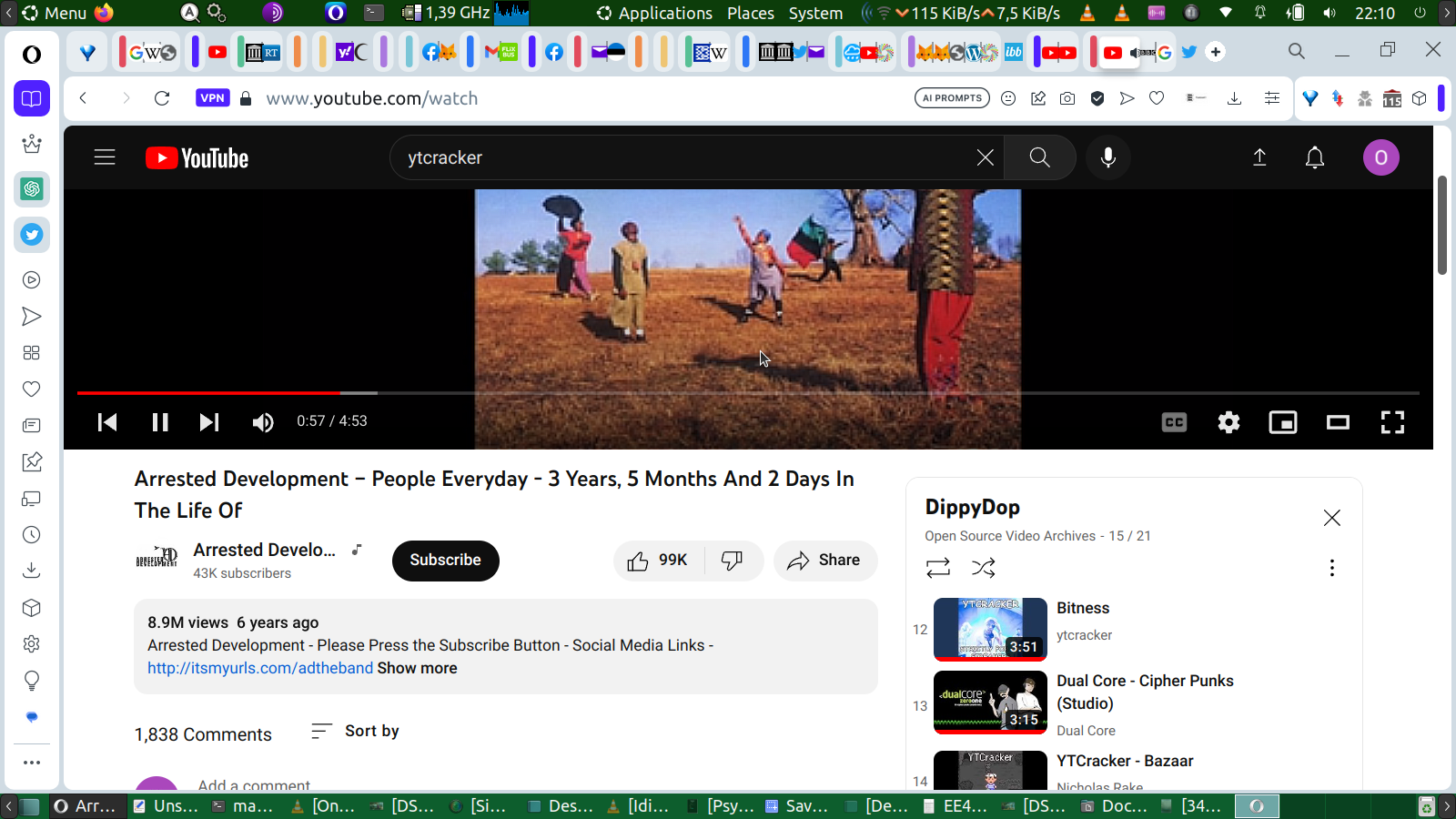Toggle shuffle for the DippyDop playlist
This screenshot has height=819, width=1456.
point(983,568)
